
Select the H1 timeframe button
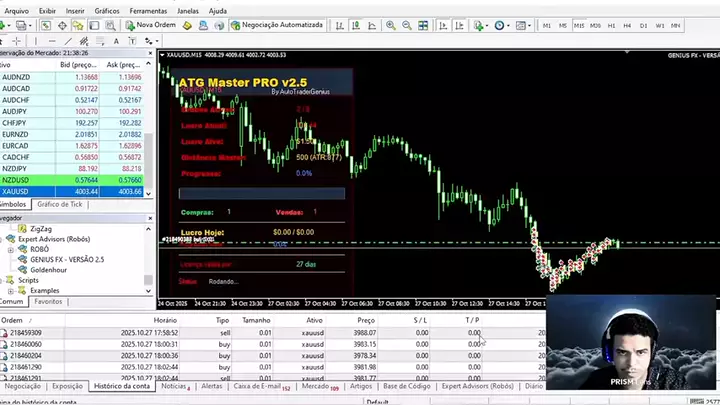click(612, 25)
